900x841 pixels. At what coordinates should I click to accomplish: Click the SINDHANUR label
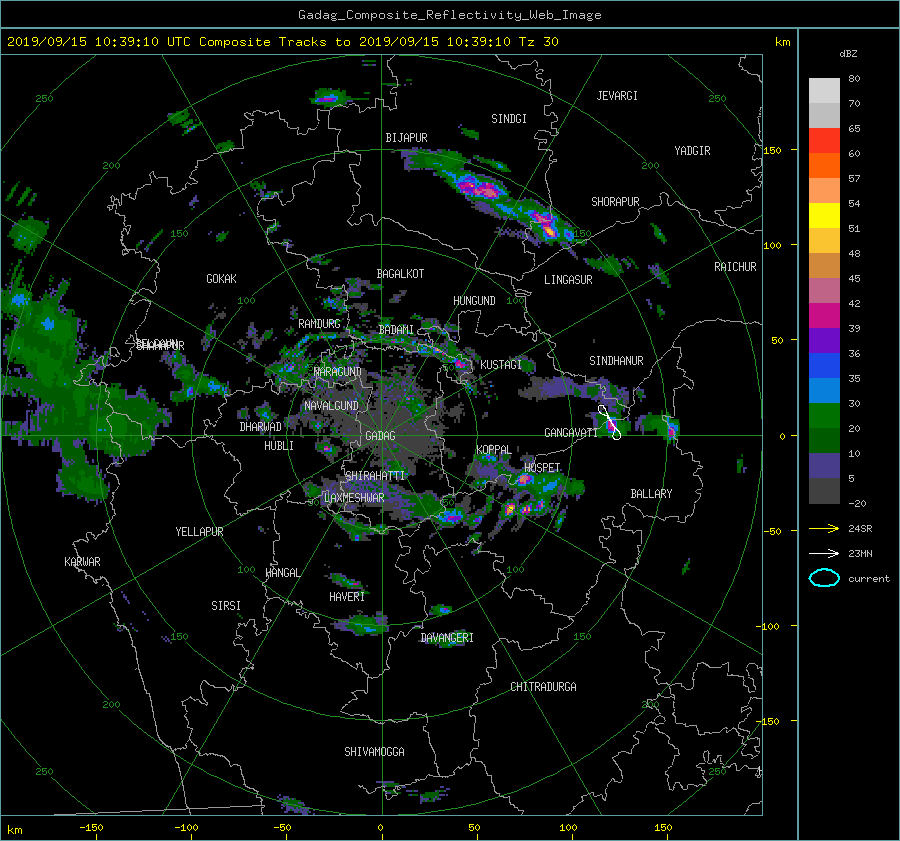(616, 361)
